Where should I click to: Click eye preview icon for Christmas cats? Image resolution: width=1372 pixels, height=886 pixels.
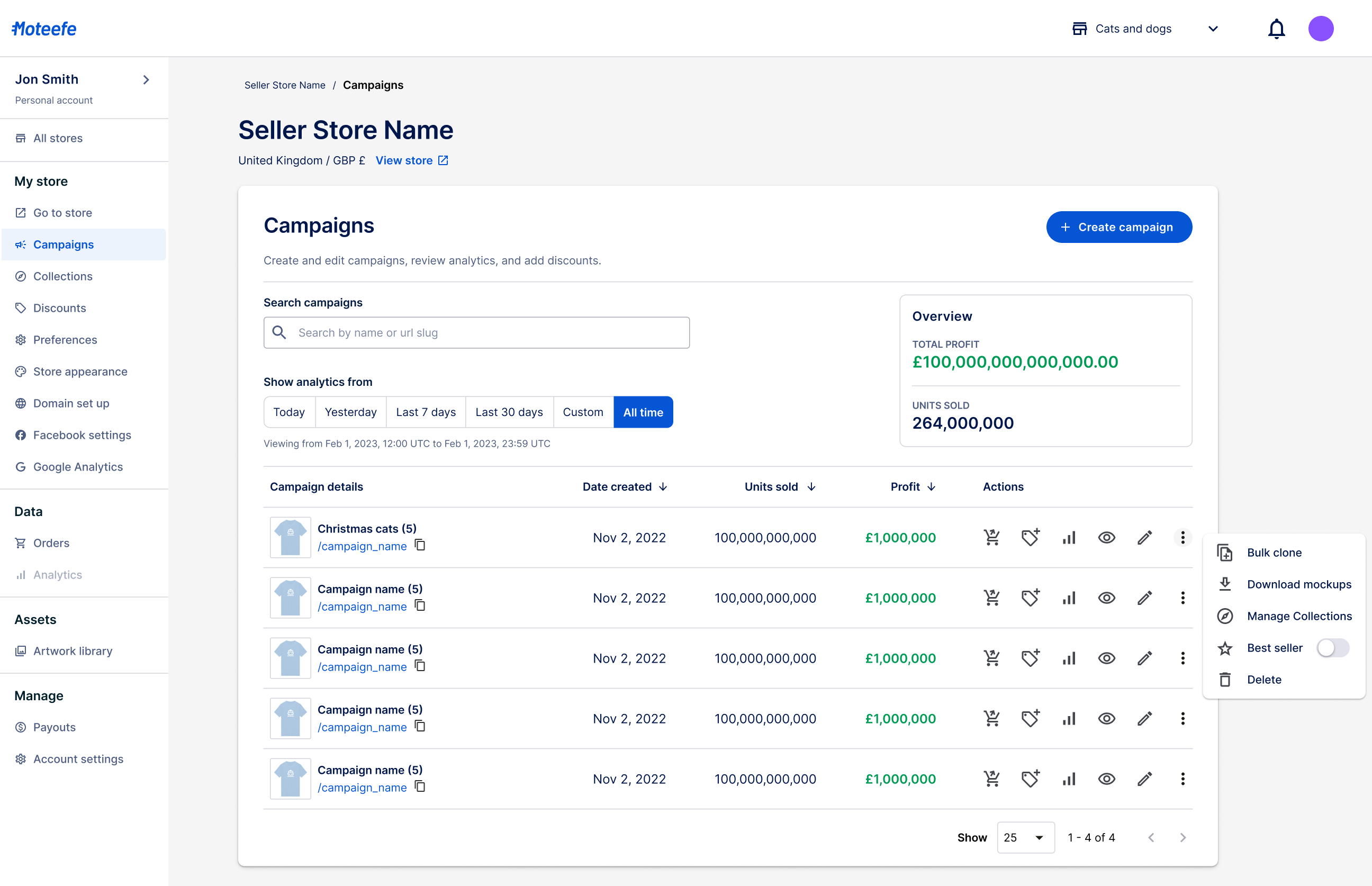[1106, 537]
